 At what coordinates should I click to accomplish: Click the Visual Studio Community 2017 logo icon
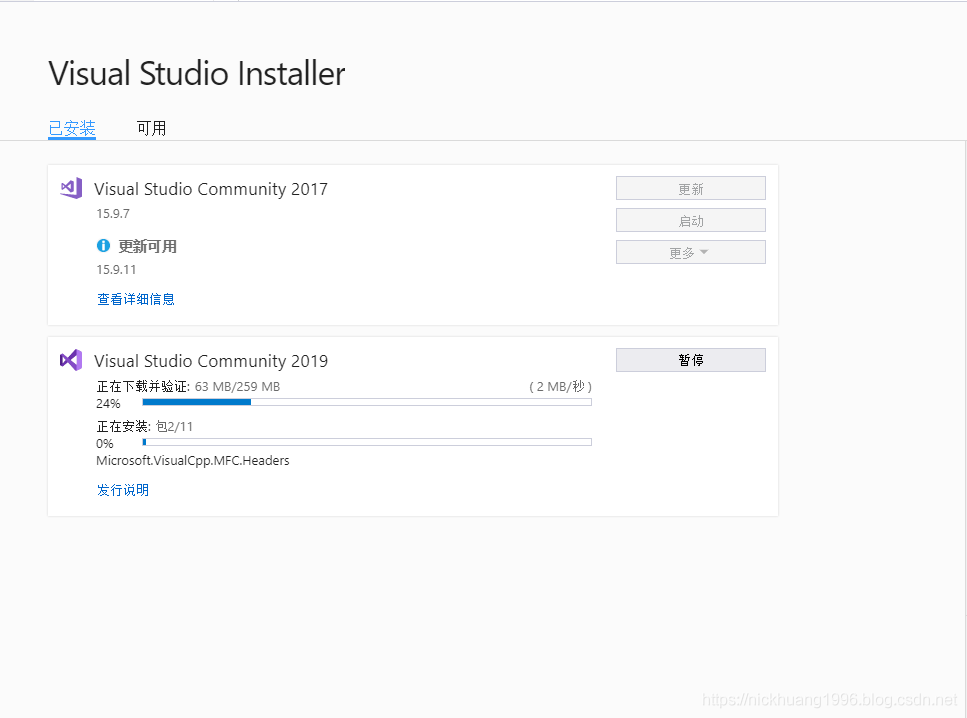point(70,188)
